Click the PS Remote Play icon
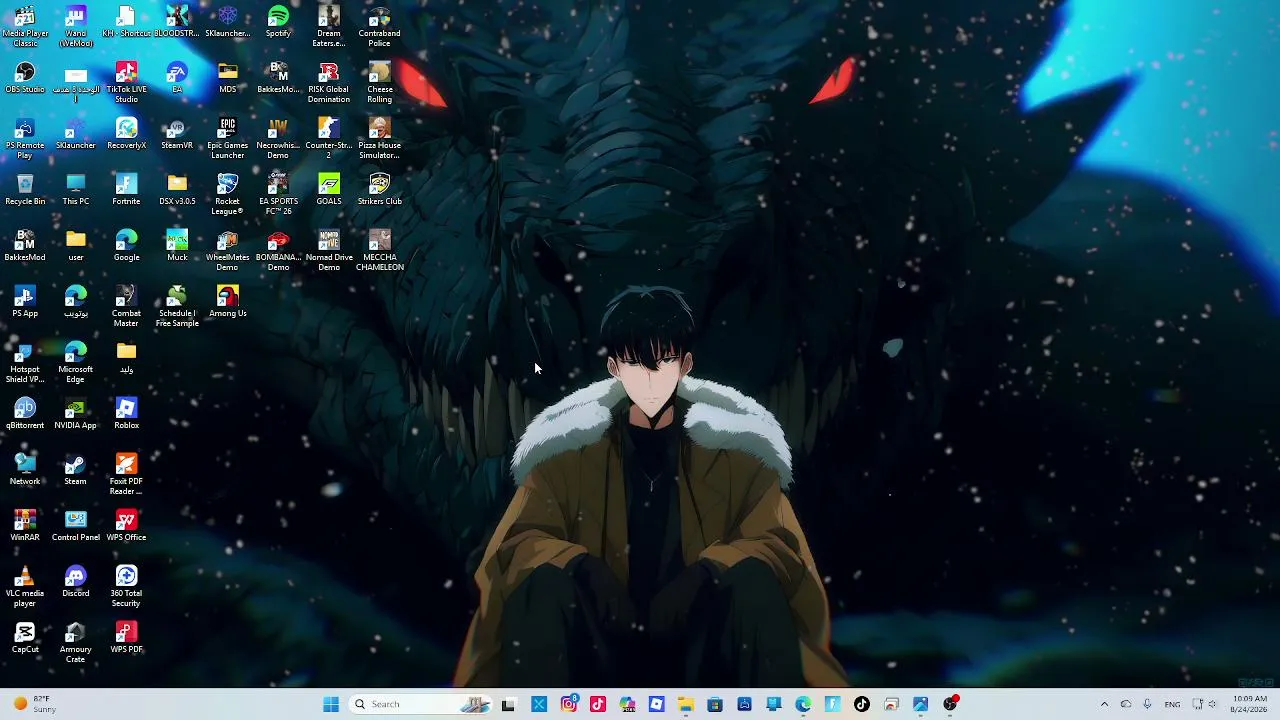 (x=25, y=139)
